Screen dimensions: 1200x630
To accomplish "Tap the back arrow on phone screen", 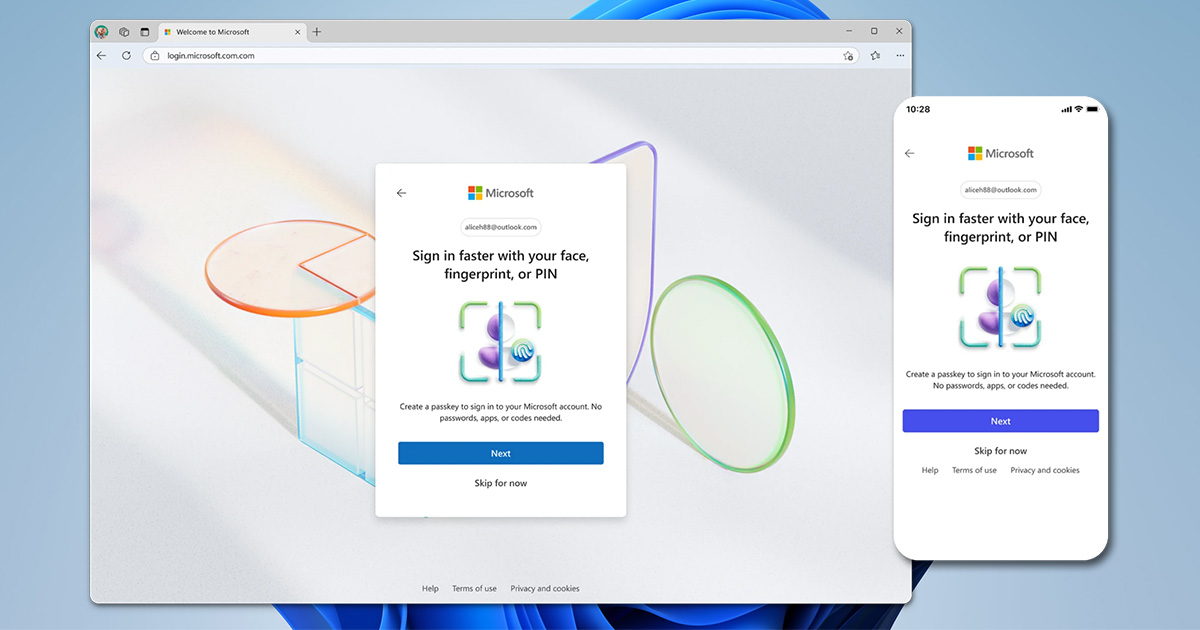I will tap(909, 153).
